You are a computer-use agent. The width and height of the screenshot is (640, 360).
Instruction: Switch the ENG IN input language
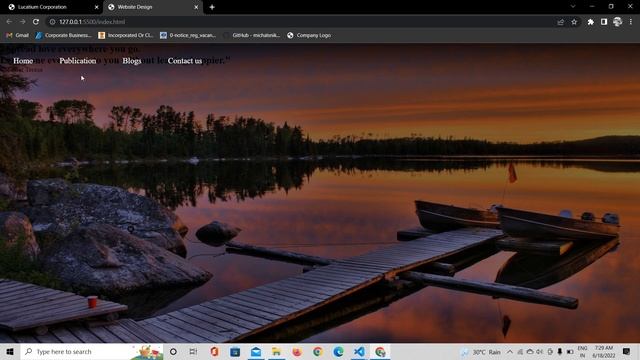[582, 352]
